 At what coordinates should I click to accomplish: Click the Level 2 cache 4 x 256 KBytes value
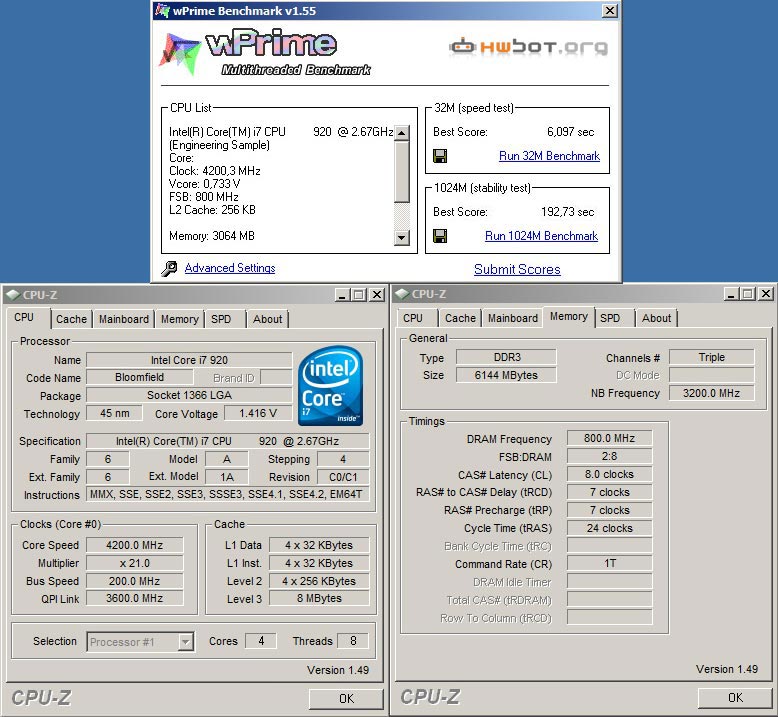(x=319, y=581)
